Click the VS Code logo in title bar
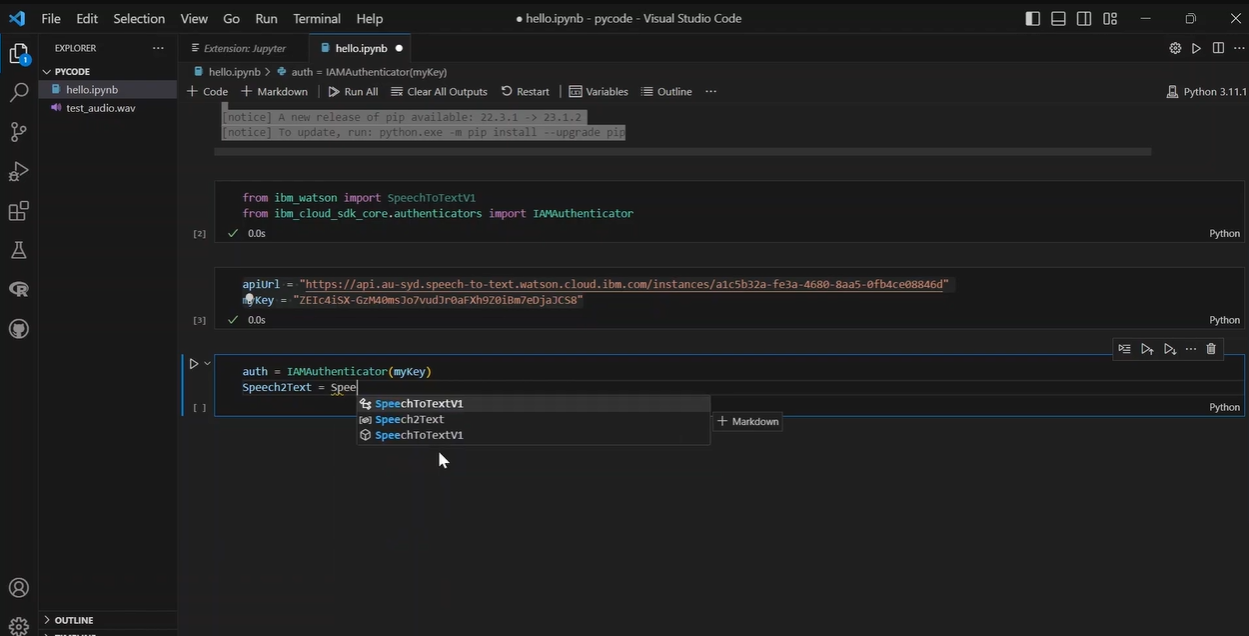1249x636 pixels. pos(17,18)
